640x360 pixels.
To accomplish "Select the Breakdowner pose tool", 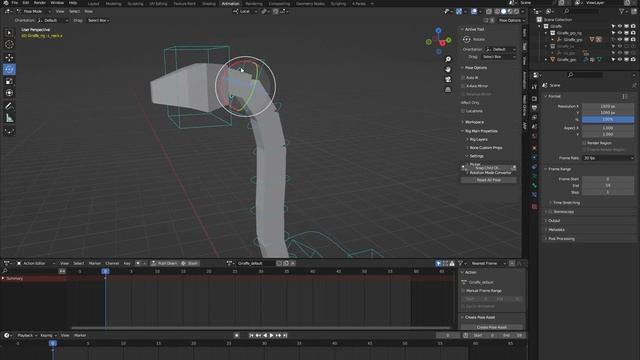I will pos(9,131).
